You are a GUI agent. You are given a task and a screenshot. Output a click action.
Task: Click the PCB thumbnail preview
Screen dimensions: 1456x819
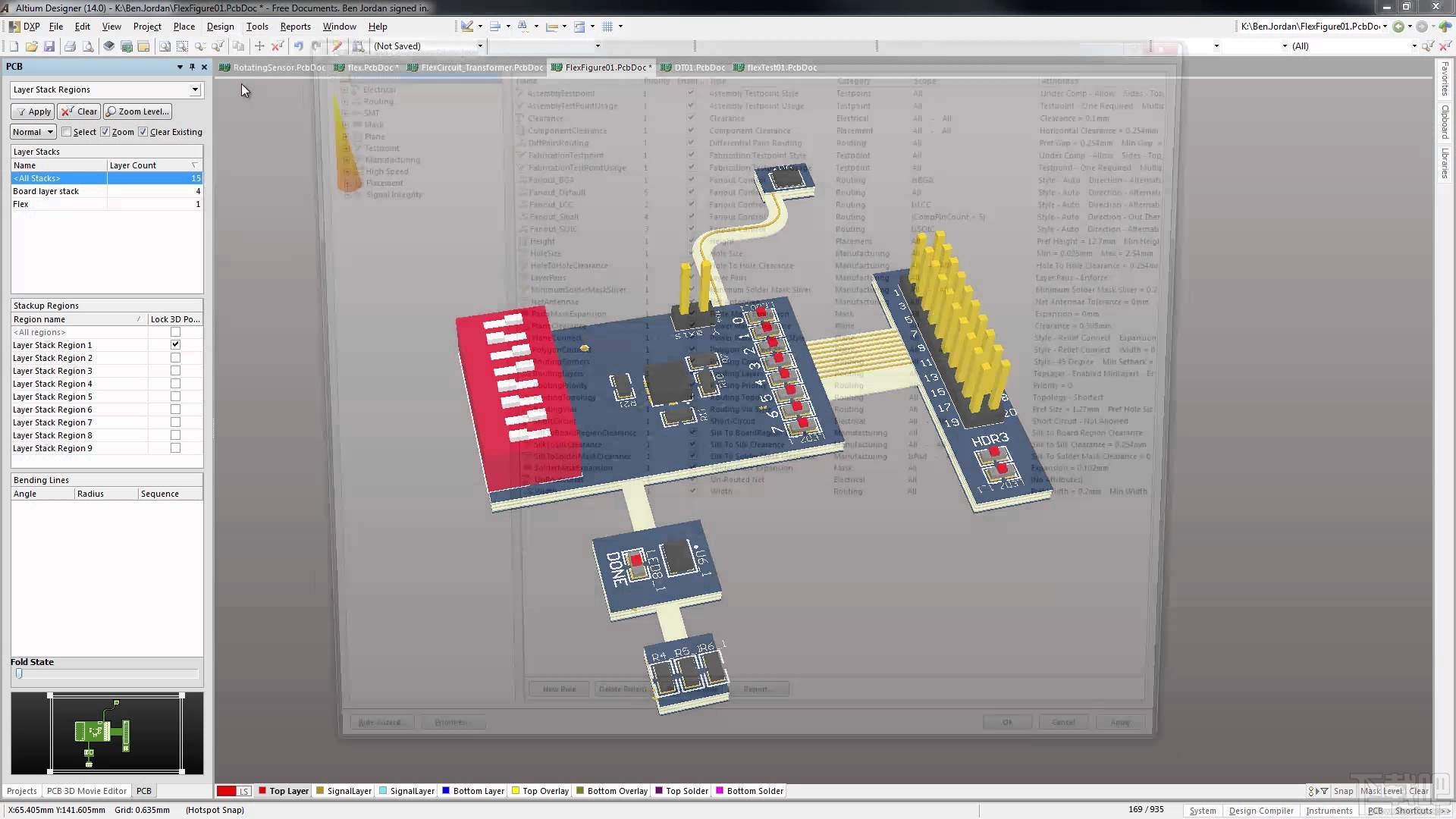tap(106, 733)
